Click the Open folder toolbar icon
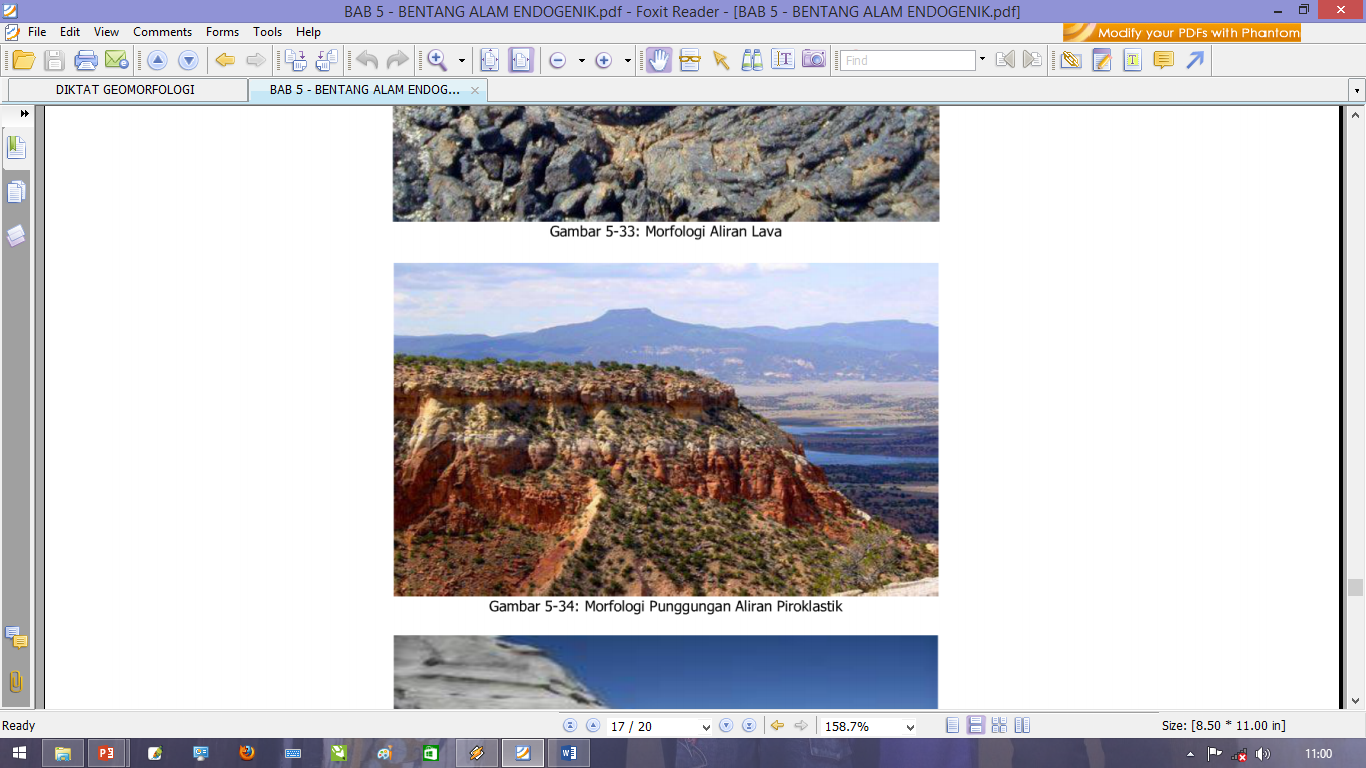The width and height of the screenshot is (1366, 768). (x=23, y=60)
